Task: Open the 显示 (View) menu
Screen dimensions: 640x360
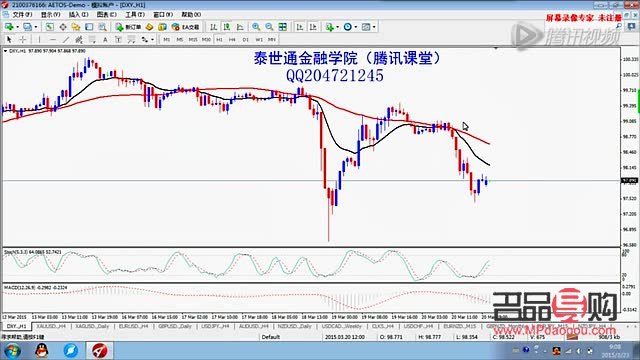Action: pyautogui.click(x=50, y=15)
